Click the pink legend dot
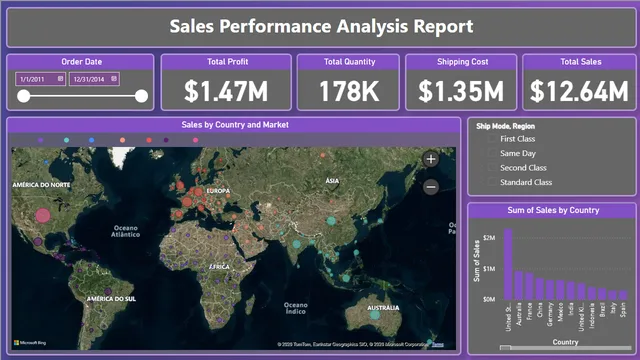 196,140
